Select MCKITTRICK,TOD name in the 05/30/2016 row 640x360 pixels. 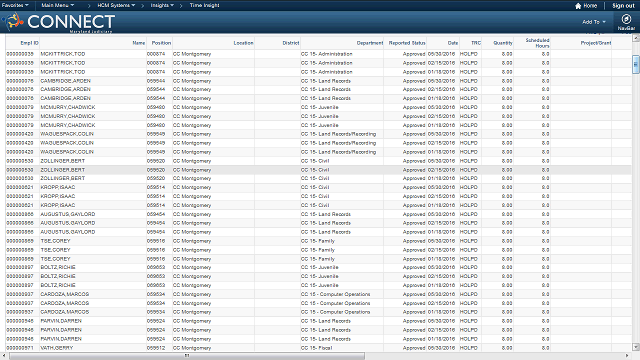(63, 54)
